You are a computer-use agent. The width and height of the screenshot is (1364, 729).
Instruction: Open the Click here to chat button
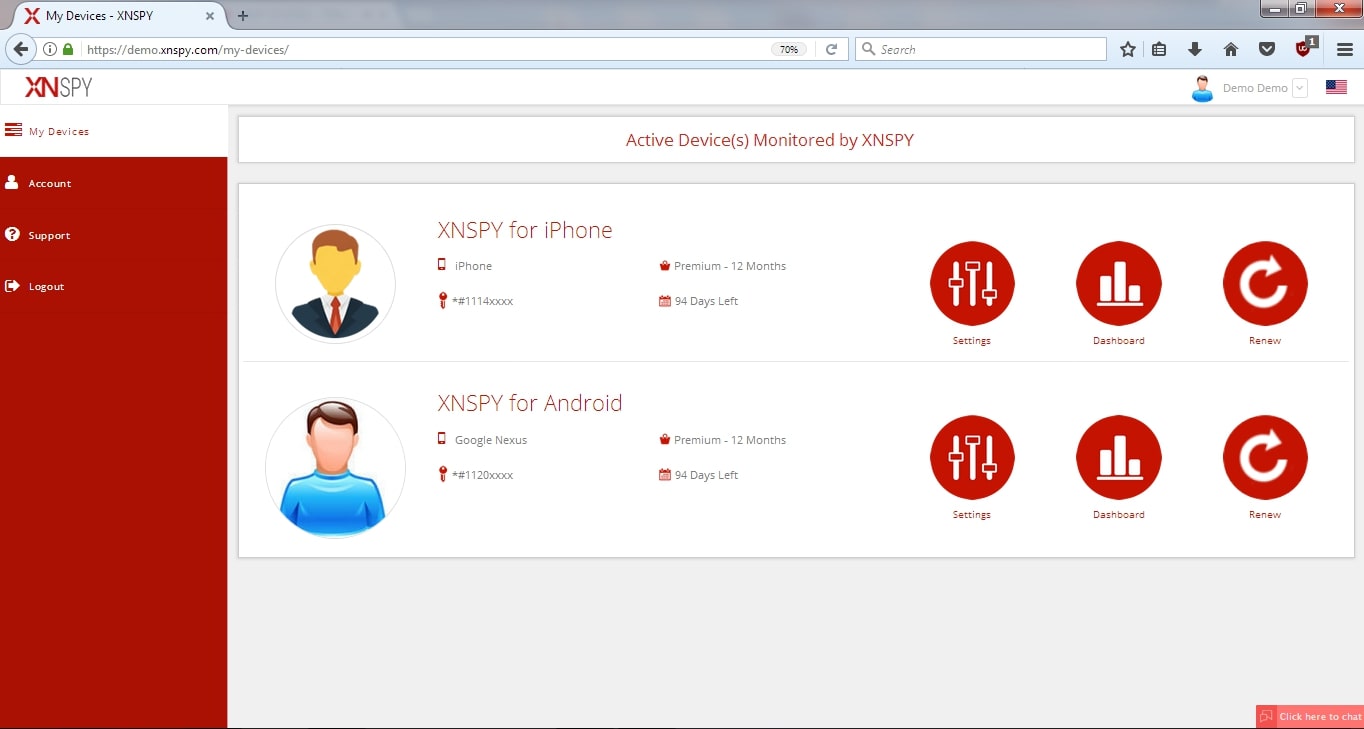1310,716
